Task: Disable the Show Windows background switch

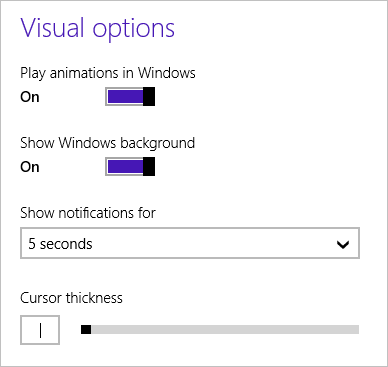Action: (x=130, y=167)
